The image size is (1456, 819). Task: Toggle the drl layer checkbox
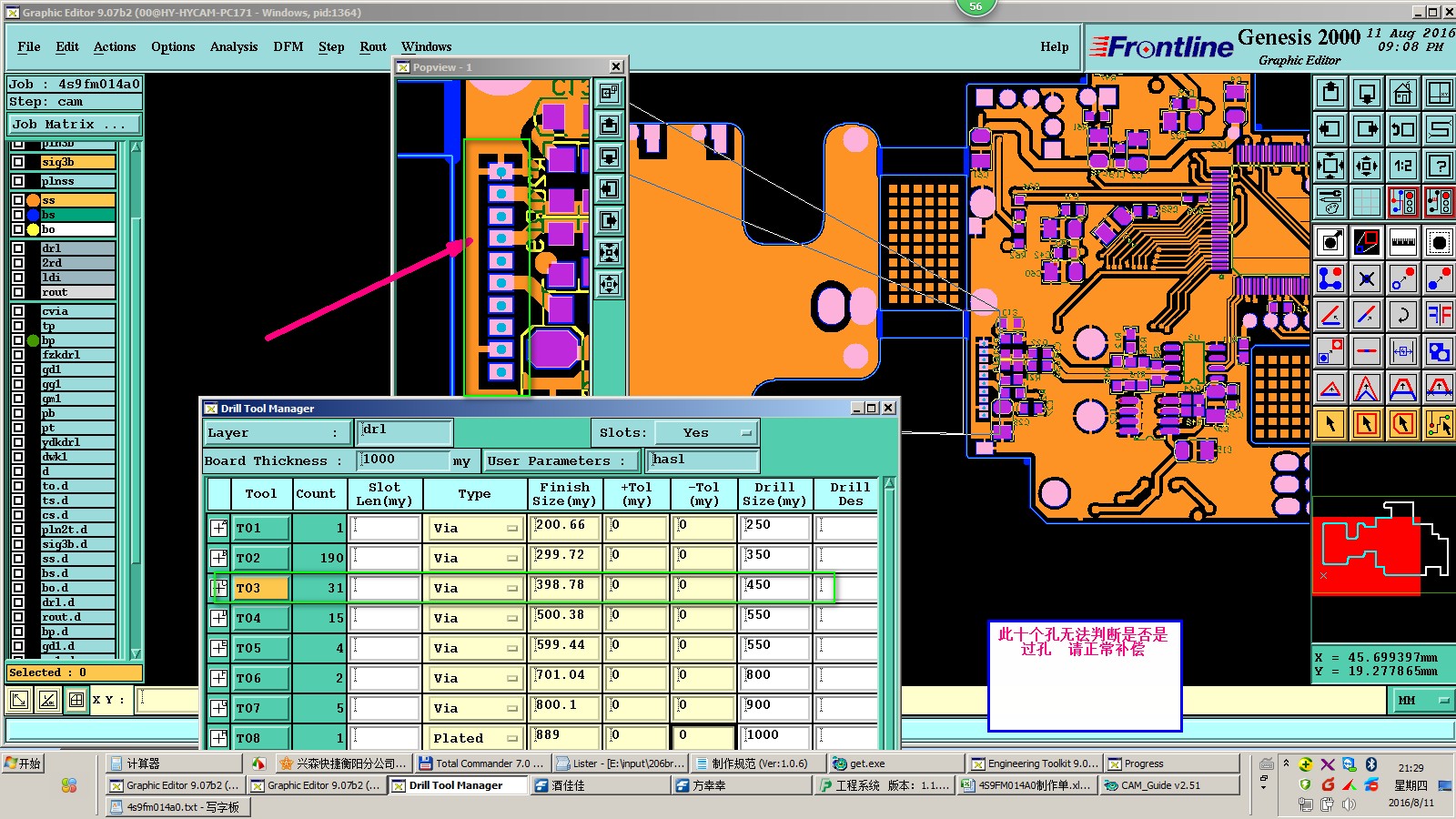18,248
